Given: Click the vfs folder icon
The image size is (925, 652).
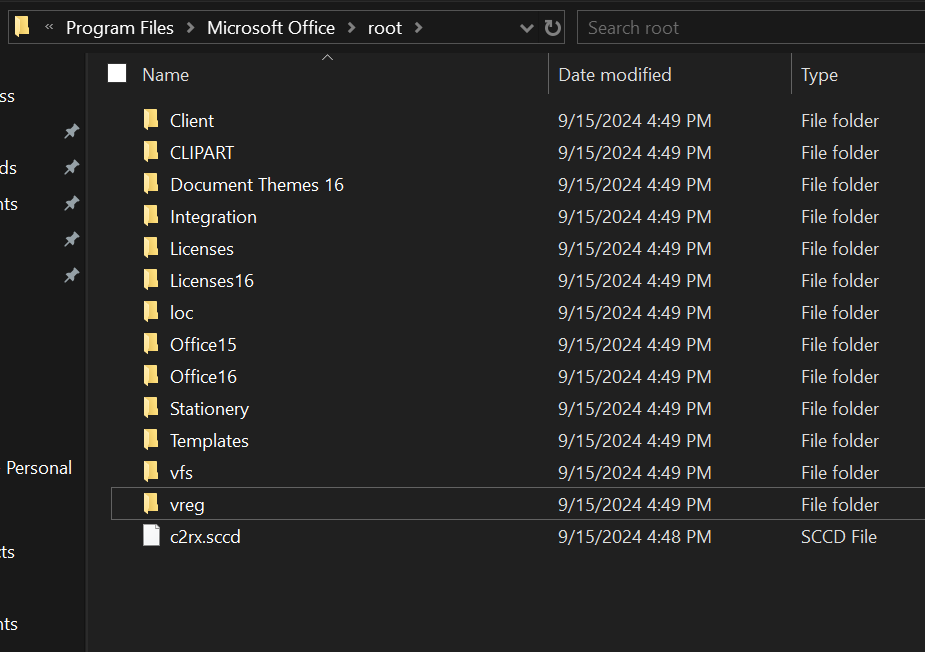Looking at the screenshot, I should point(151,471).
